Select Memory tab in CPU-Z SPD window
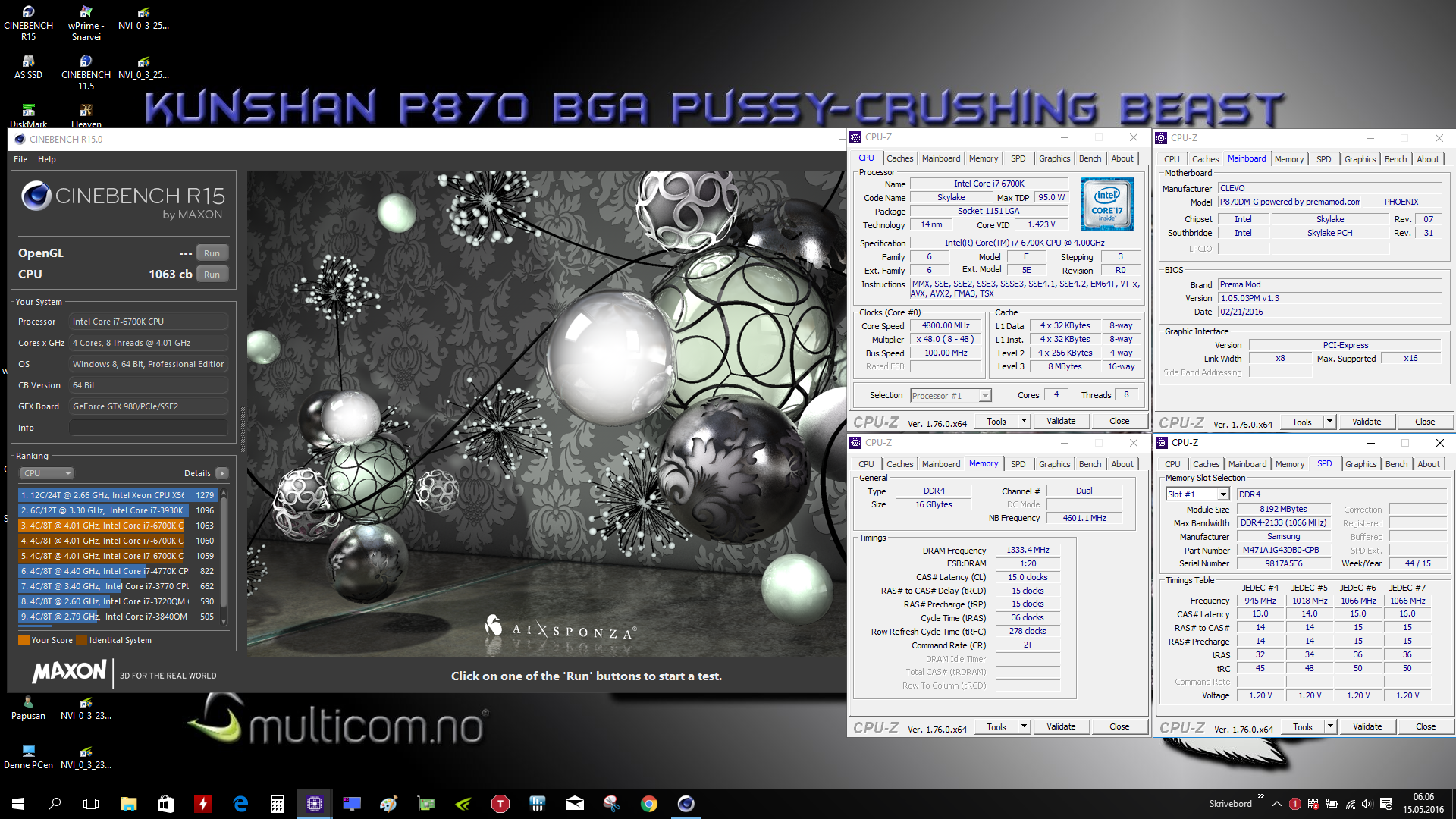1456x819 pixels. click(x=1290, y=464)
